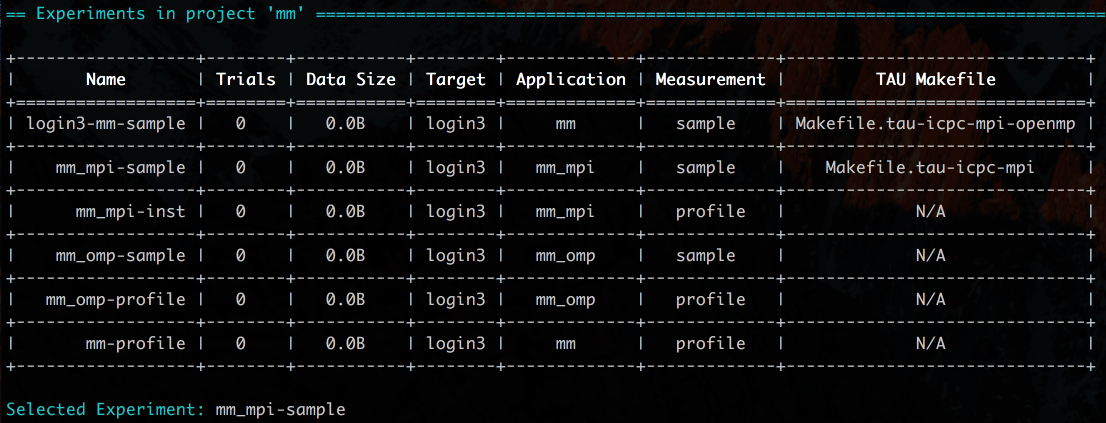This screenshot has height=423, width=1106.
Task: Select the mm-profile experiment name
Action: (135, 343)
